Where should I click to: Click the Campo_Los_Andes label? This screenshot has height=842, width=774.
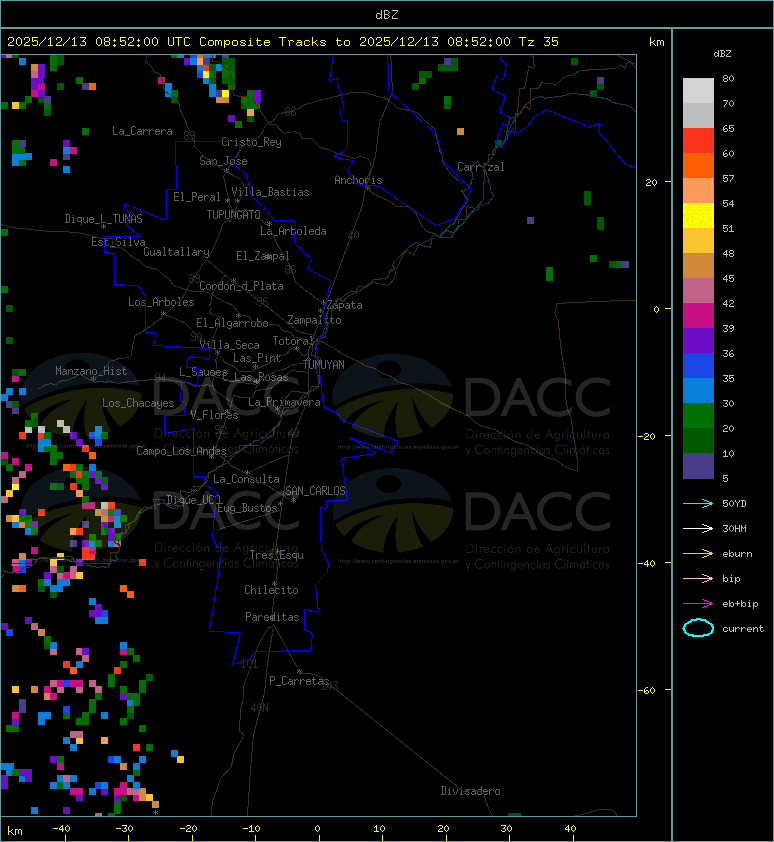click(181, 451)
